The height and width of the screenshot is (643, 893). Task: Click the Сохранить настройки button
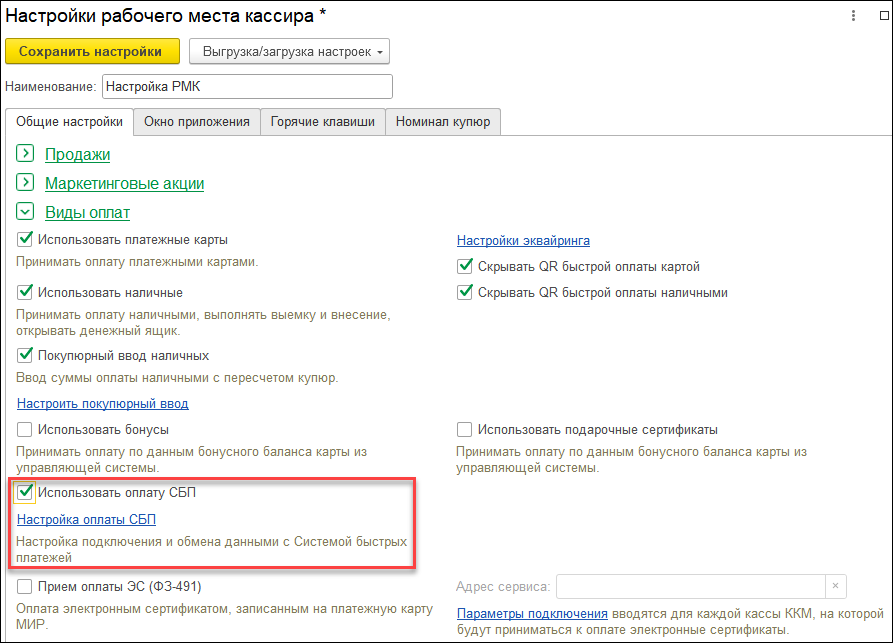[91, 51]
